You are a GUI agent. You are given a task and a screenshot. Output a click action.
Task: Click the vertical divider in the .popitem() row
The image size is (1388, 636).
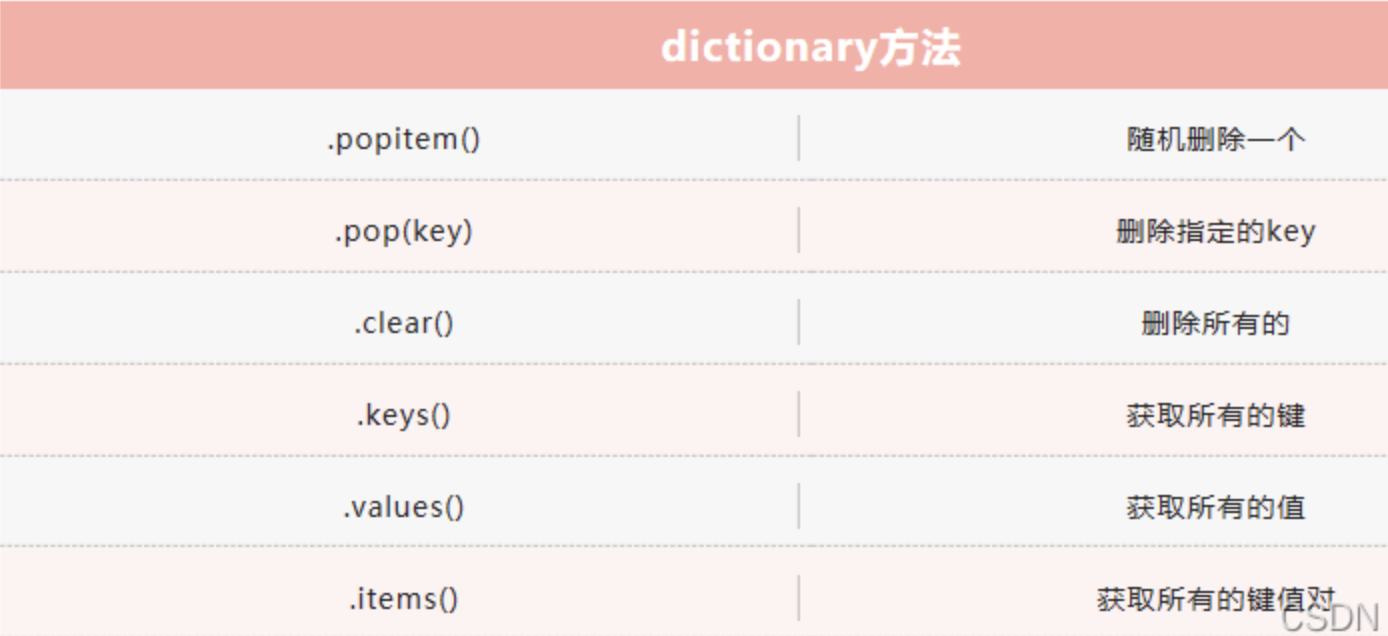pos(799,138)
